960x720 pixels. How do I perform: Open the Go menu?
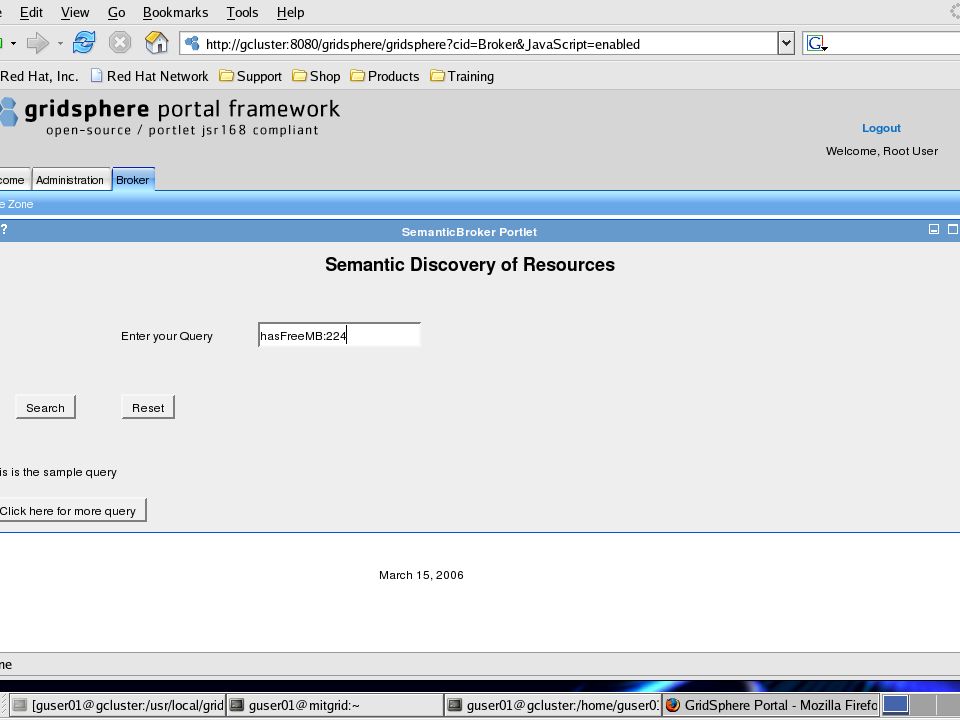tap(116, 12)
